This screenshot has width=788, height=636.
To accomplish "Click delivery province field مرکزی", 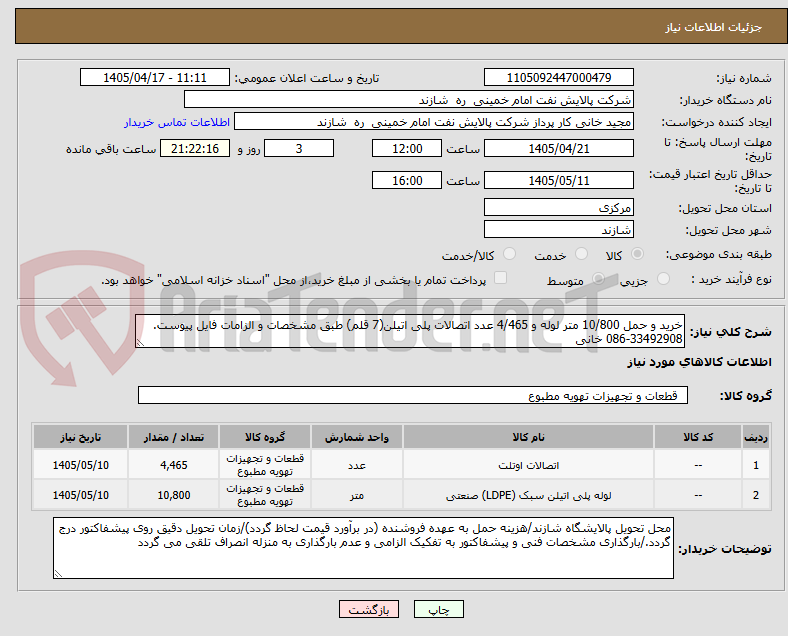I will pos(558,207).
